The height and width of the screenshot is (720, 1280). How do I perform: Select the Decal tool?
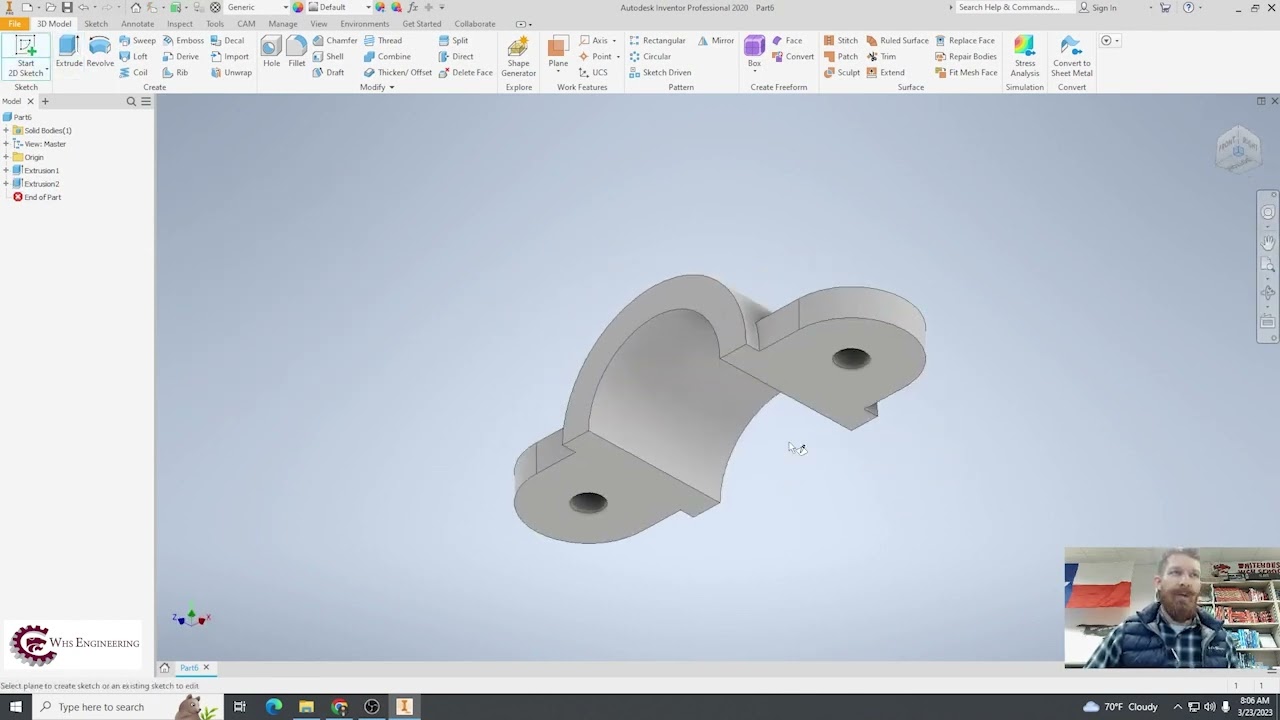coord(227,40)
